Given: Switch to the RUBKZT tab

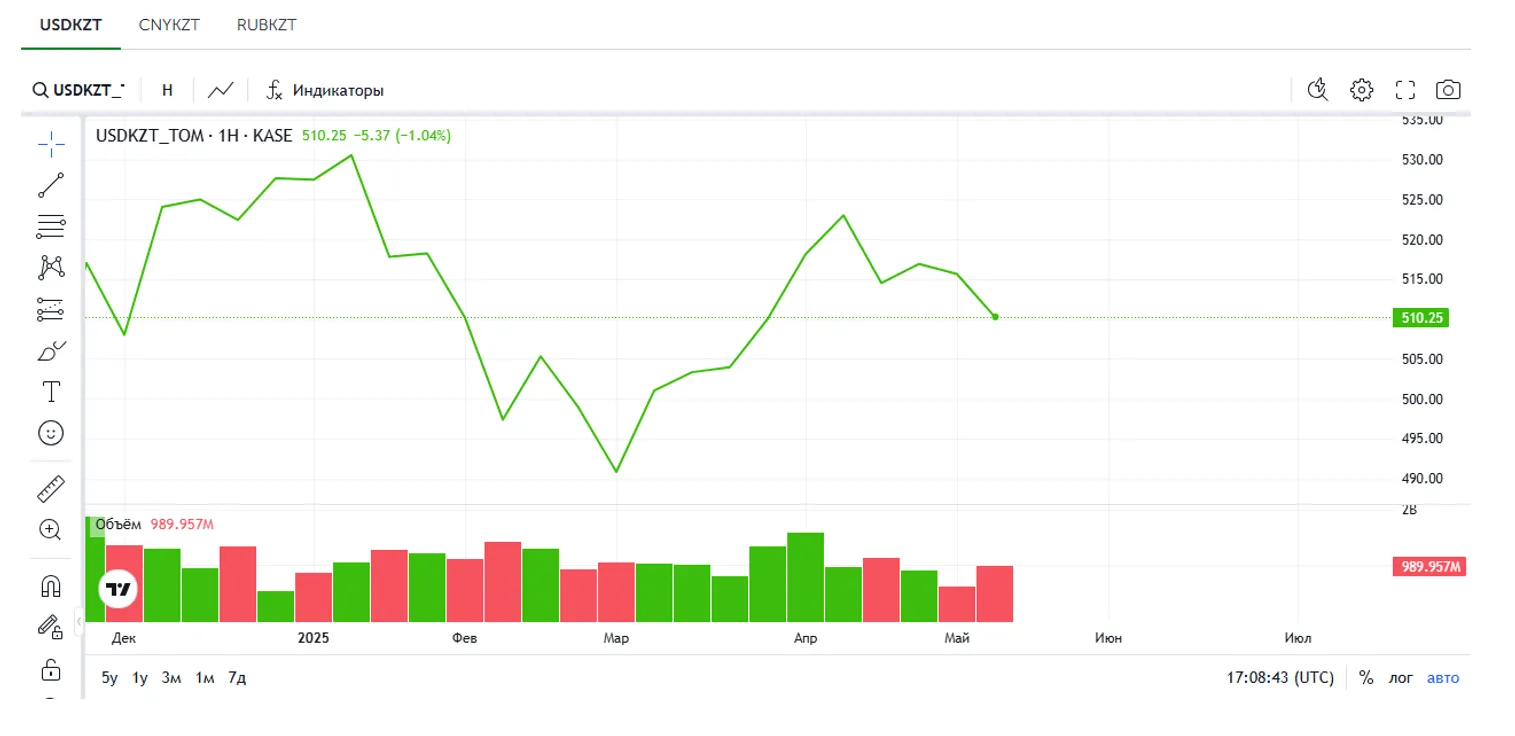Looking at the screenshot, I should click(266, 25).
